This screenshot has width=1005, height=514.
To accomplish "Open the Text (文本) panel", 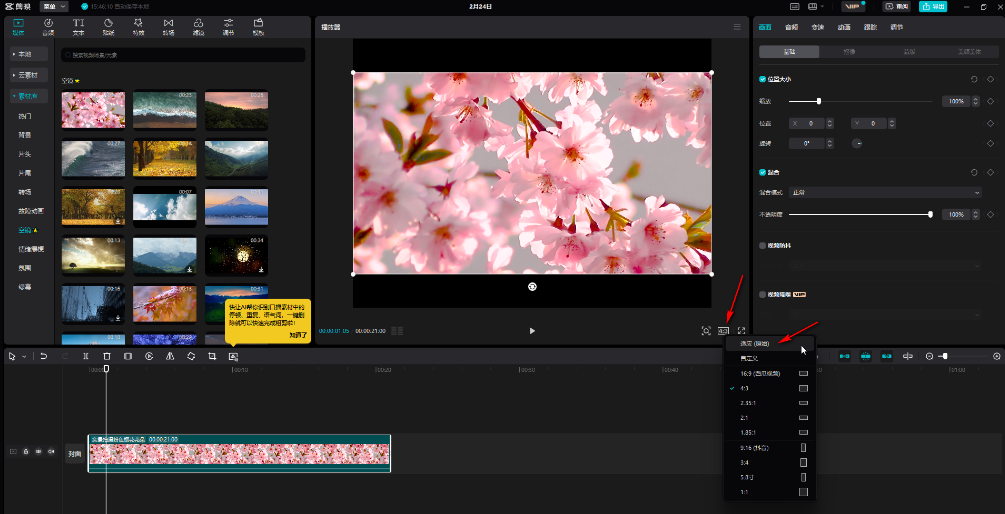I will point(78,25).
